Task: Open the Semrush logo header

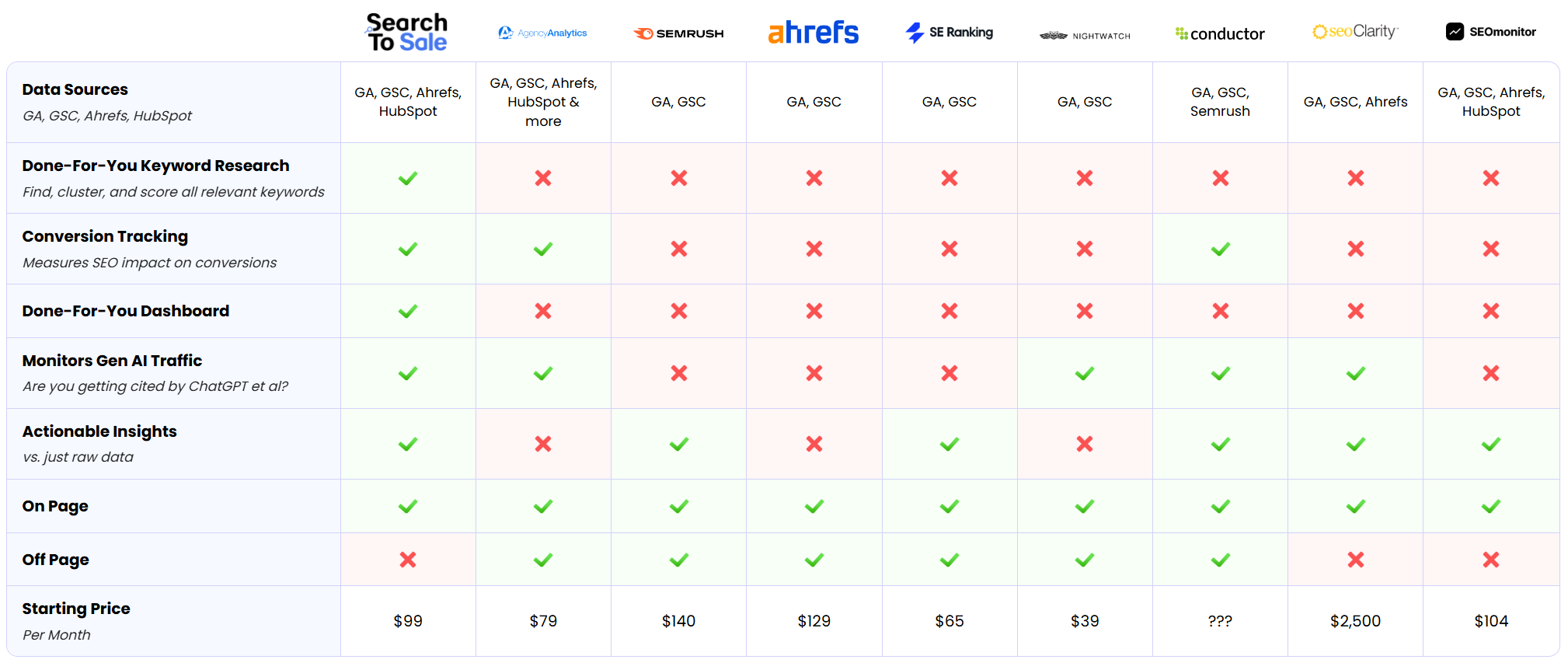Action: click(x=678, y=33)
